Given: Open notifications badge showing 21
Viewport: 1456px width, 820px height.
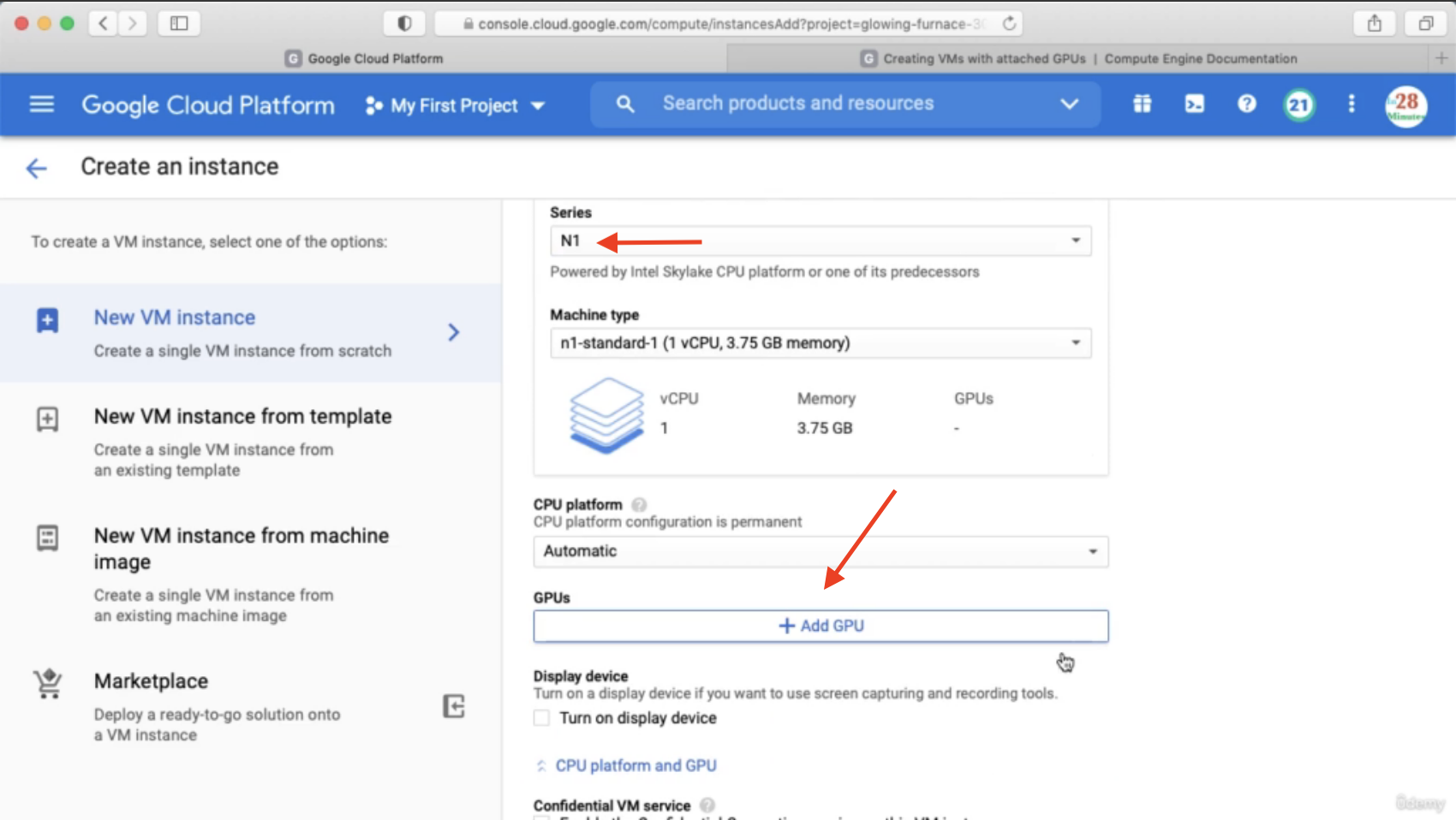Looking at the screenshot, I should pos(1298,105).
